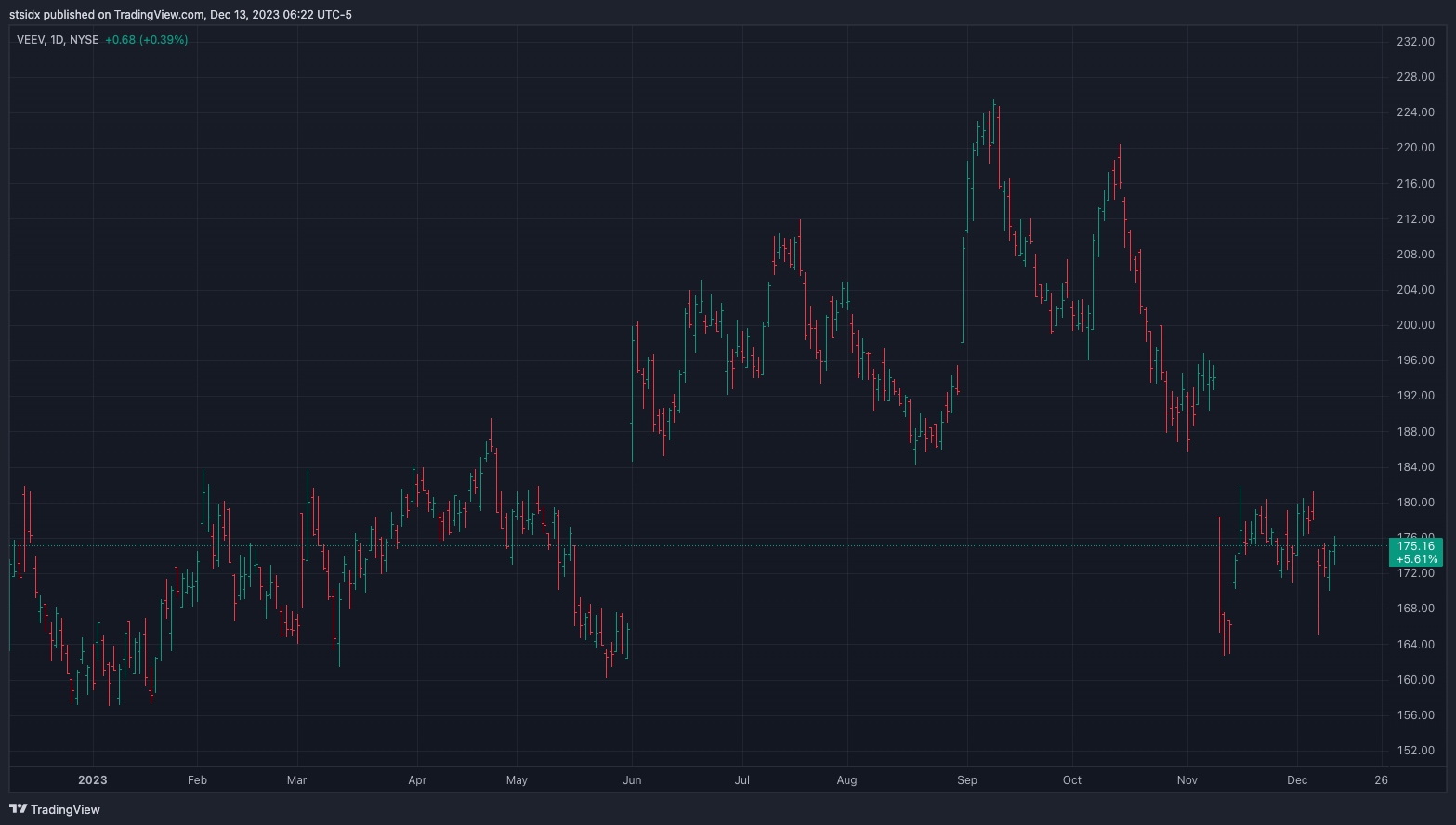
Task: Click the VEEV, 1D, NYSE symbol label
Action: [58, 40]
